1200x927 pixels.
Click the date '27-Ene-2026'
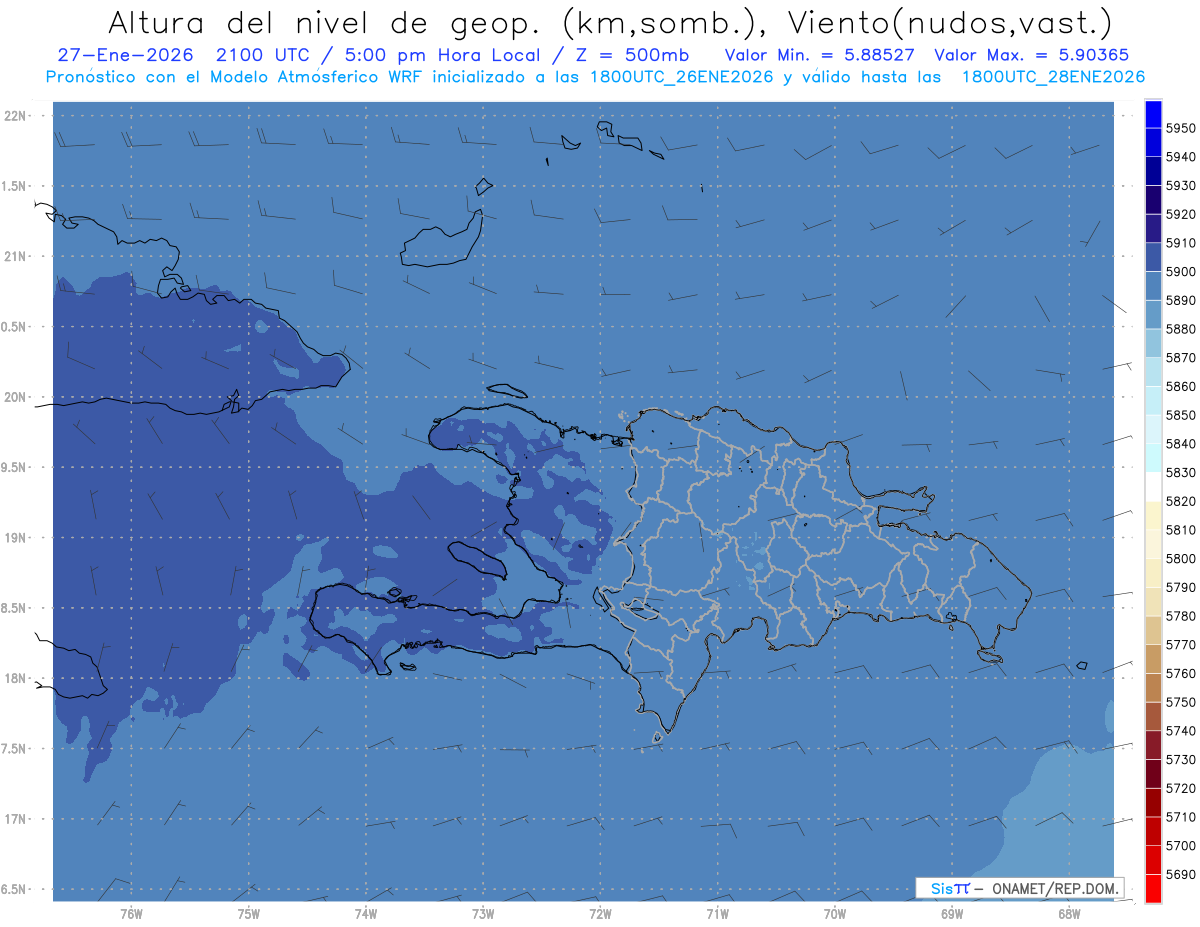click(125, 55)
